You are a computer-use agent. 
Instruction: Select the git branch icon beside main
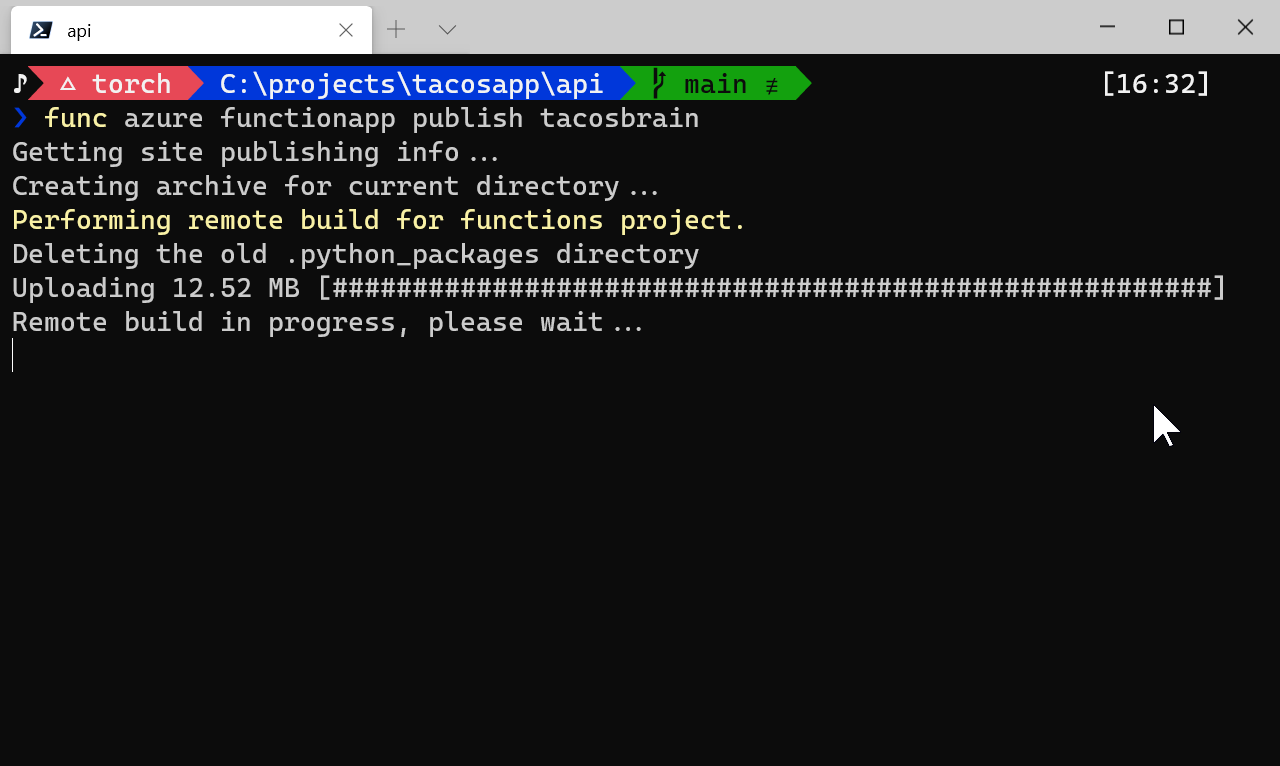tap(657, 83)
